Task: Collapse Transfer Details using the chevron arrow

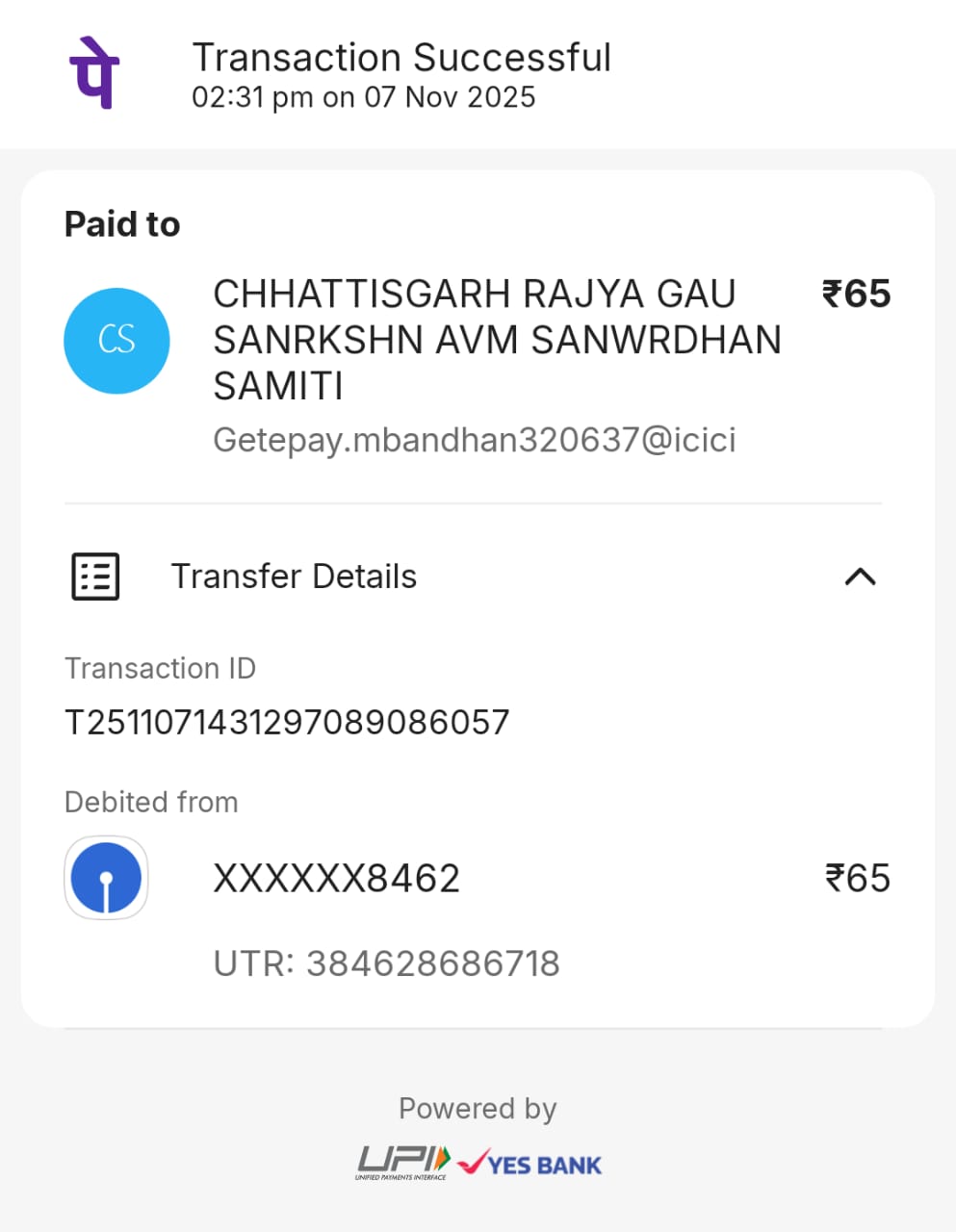Action: pyautogui.click(x=859, y=577)
